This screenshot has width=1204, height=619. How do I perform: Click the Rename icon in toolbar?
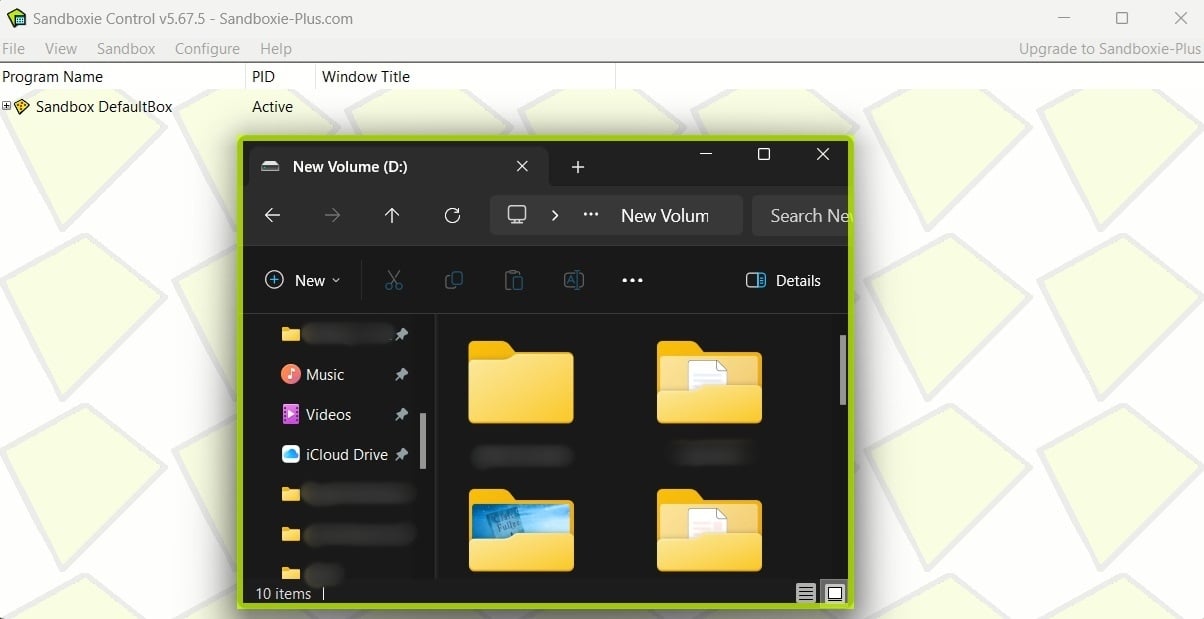[574, 281]
